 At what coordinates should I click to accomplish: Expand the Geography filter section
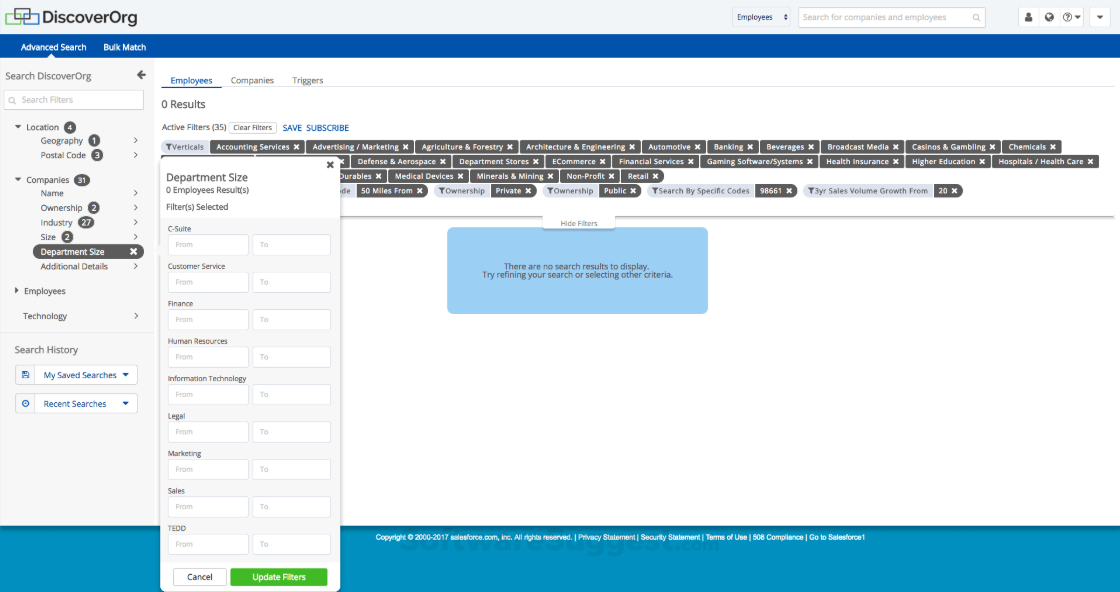pyautogui.click(x=64, y=140)
